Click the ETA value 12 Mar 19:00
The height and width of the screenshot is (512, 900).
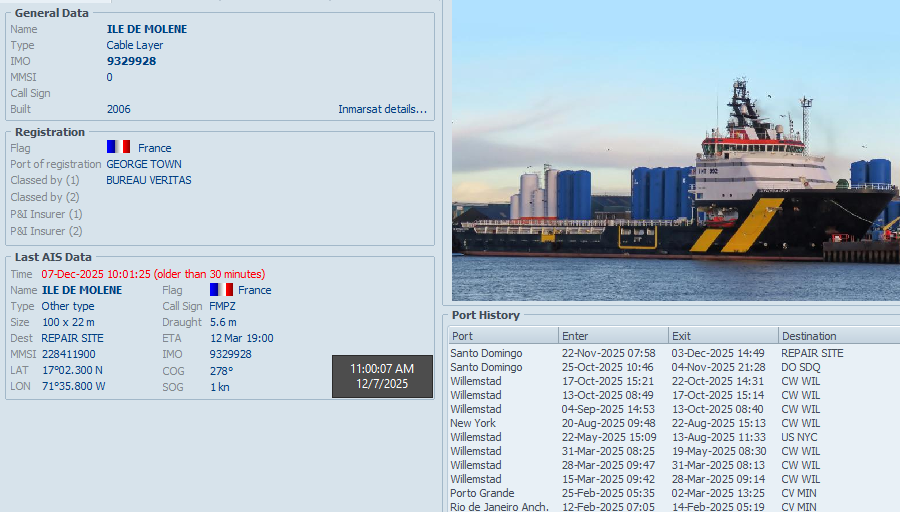(x=242, y=338)
